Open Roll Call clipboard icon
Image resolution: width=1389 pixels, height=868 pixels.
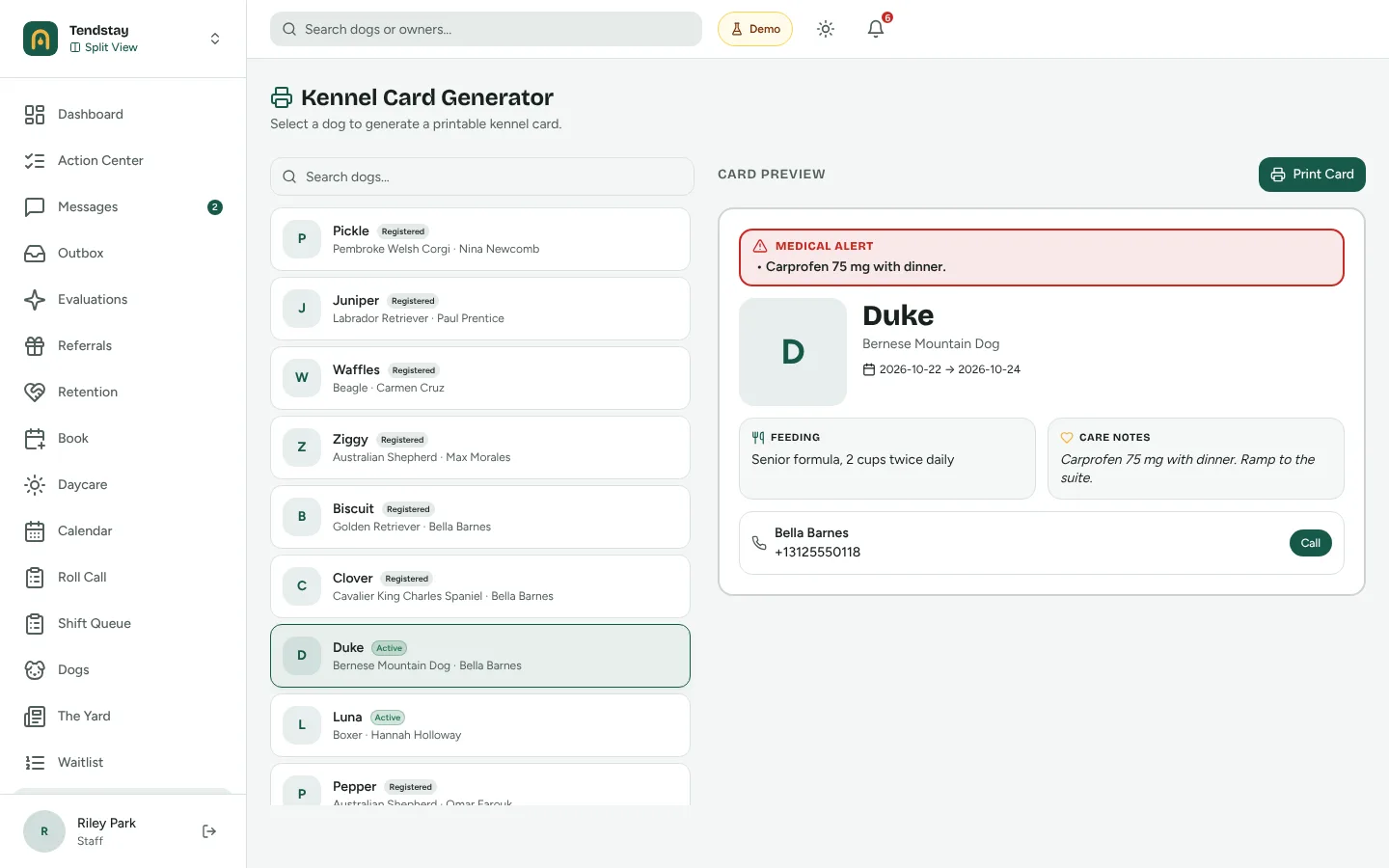pyautogui.click(x=35, y=578)
